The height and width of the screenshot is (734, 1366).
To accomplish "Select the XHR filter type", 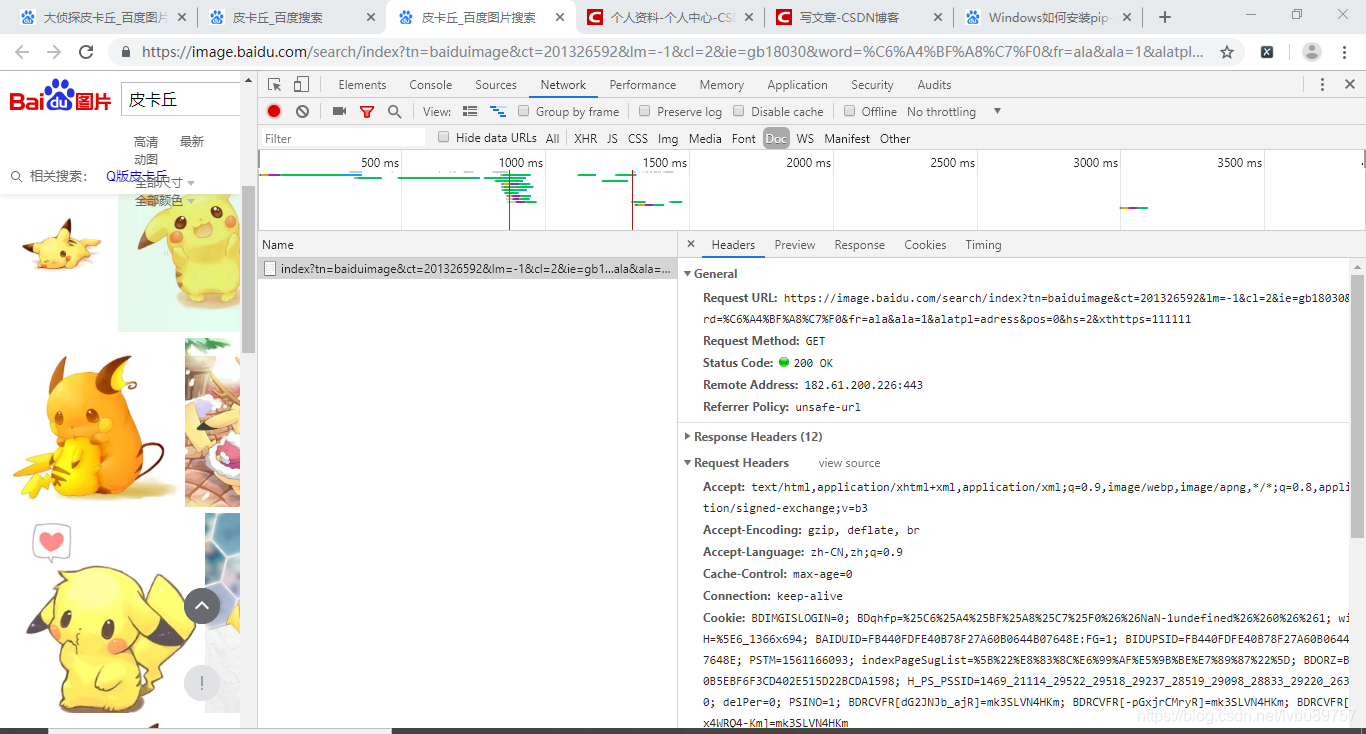I will 586,138.
